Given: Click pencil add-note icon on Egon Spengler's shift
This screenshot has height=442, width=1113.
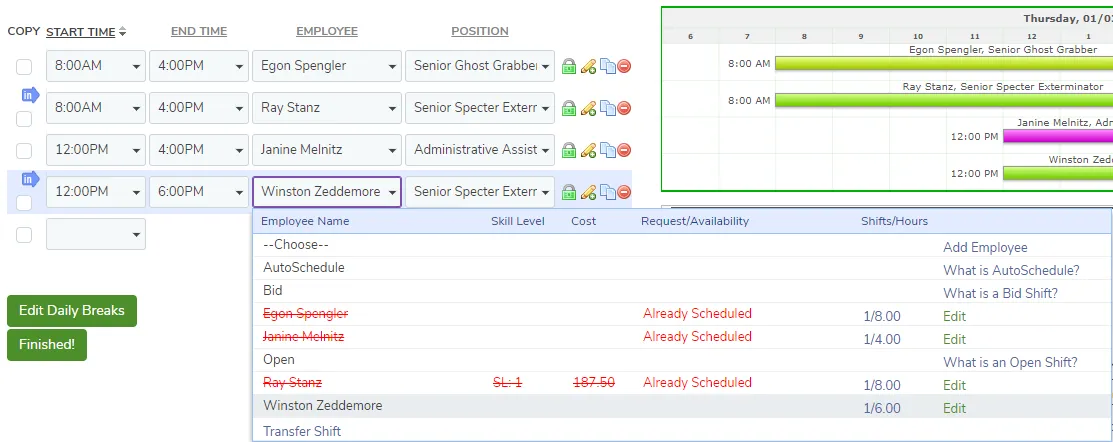Looking at the screenshot, I should pos(588,67).
